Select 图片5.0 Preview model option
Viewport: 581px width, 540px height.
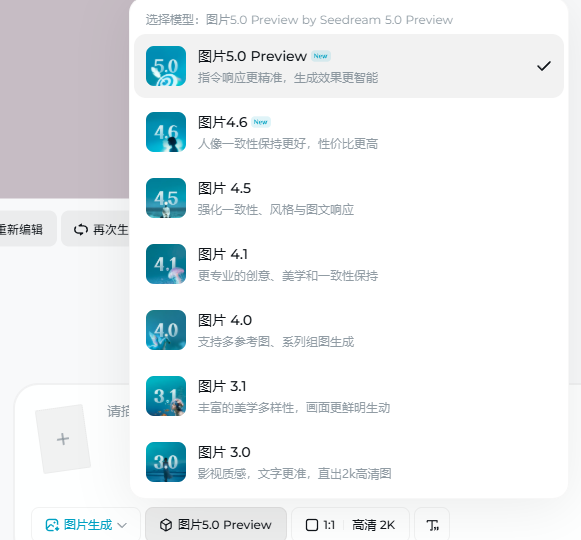coord(349,66)
